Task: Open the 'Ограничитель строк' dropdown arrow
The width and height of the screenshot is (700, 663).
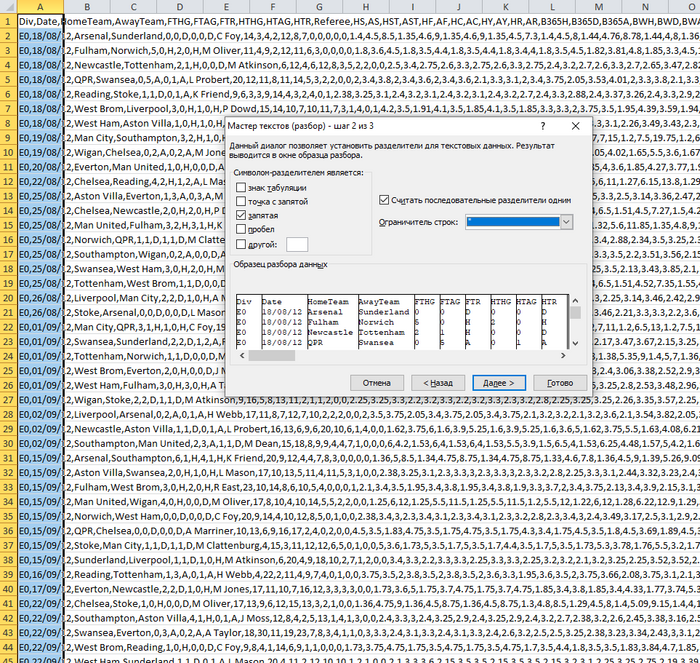Action: tap(566, 222)
